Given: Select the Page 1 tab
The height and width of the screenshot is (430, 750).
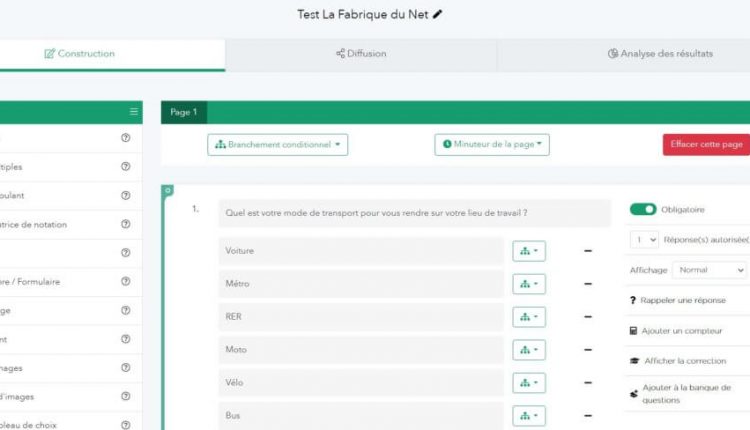Looking at the screenshot, I should pyautogui.click(x=184, y=112).
